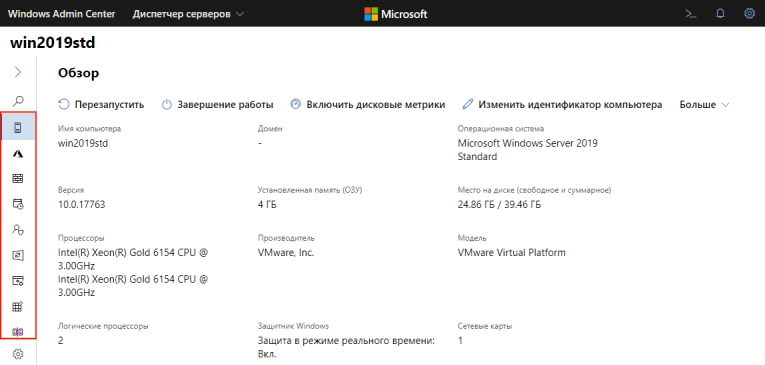765x365 pixels.
Task: Open the Azure hybrid services sidebar icon
Action: pos(18,154)
